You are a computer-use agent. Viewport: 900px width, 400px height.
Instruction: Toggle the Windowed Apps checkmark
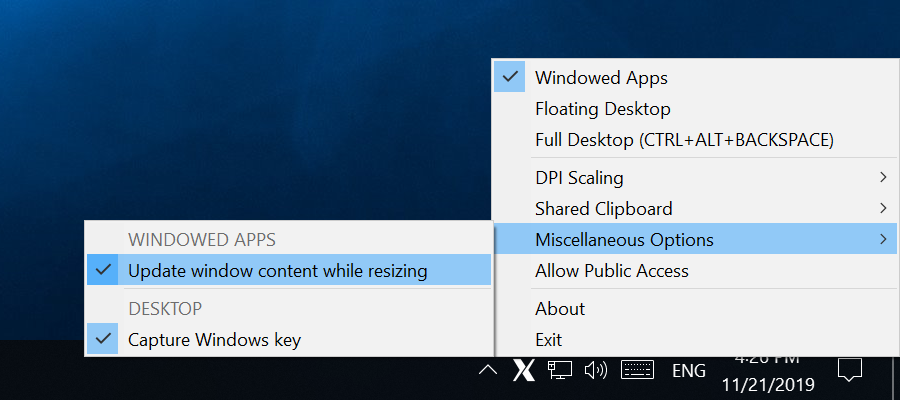pyautogui.click(x=510, y=77)
